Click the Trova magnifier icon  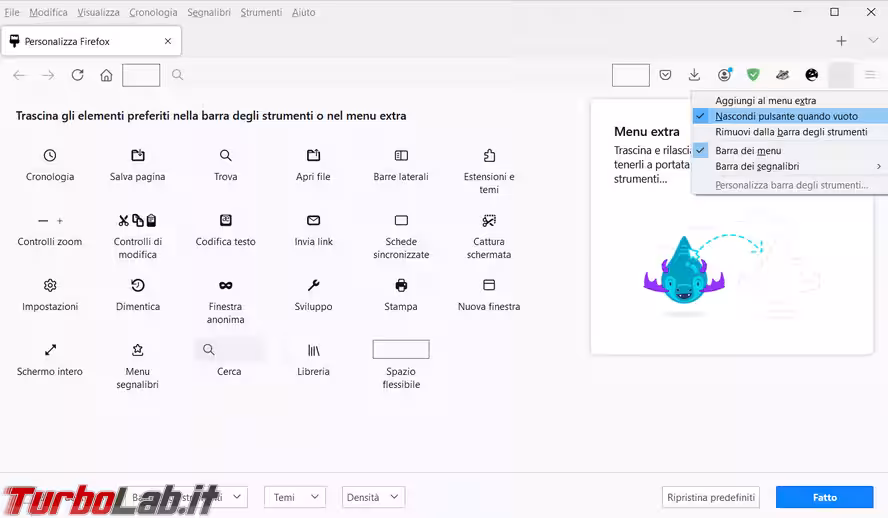click(225, 155)
